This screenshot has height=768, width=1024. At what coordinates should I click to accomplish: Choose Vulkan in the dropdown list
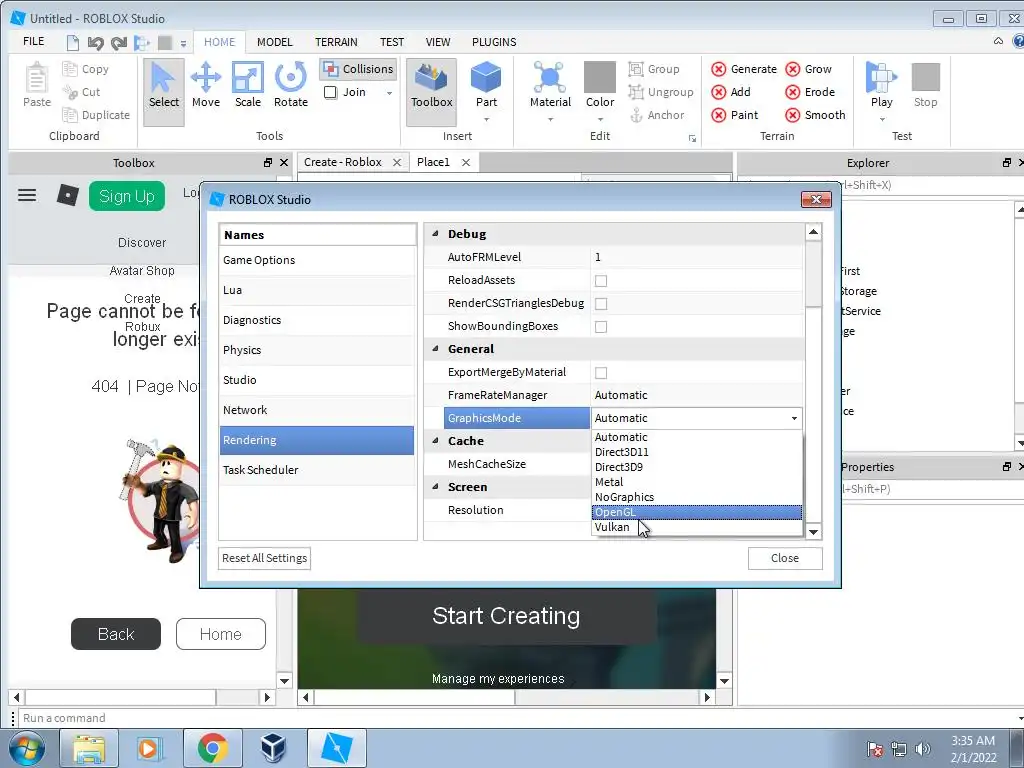[x=697, y=527]
